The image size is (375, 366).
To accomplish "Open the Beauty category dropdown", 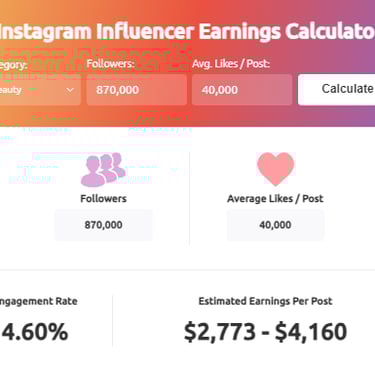I will tap(40, 90).
